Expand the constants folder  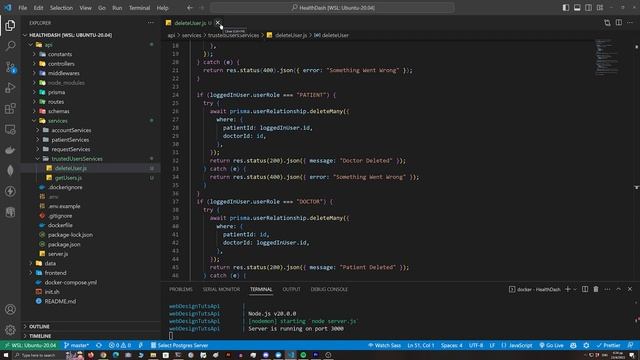(x=60, y=54)
